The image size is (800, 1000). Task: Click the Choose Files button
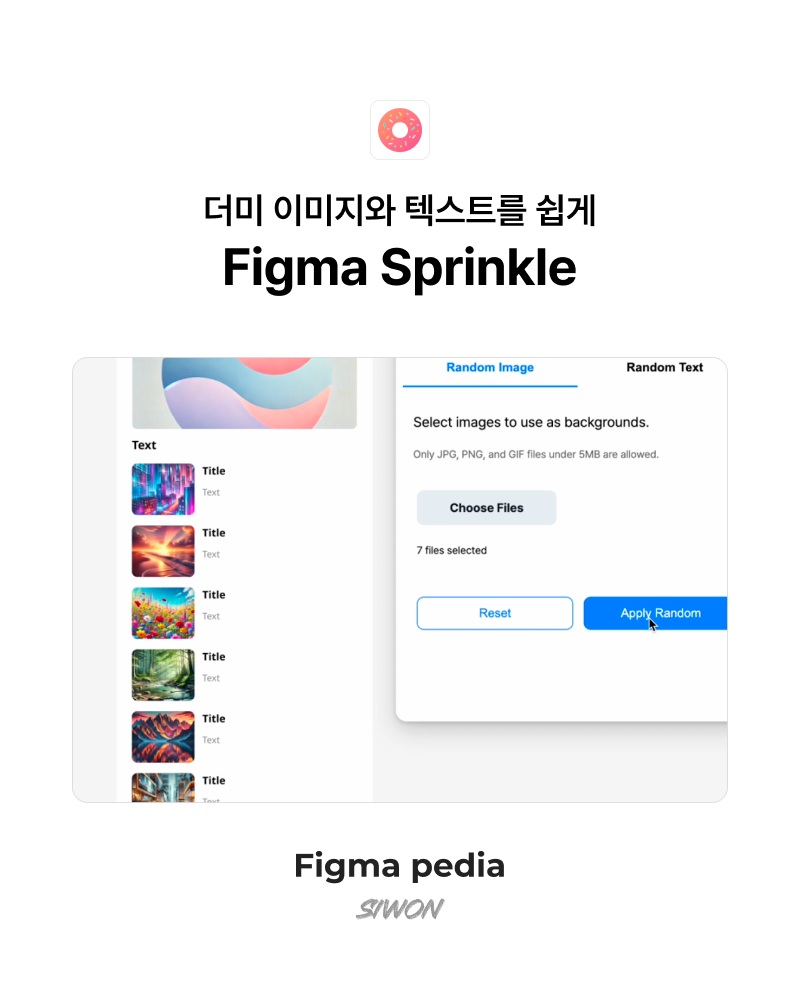486,508
